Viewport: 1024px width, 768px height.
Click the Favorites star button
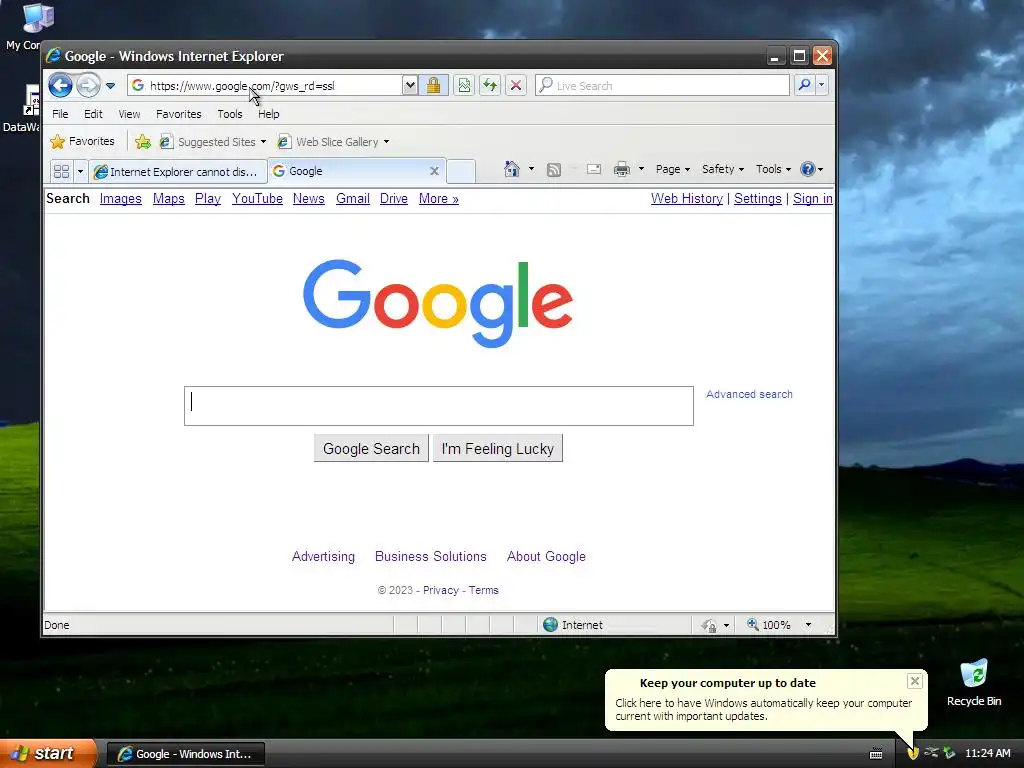tap(82, 141)
